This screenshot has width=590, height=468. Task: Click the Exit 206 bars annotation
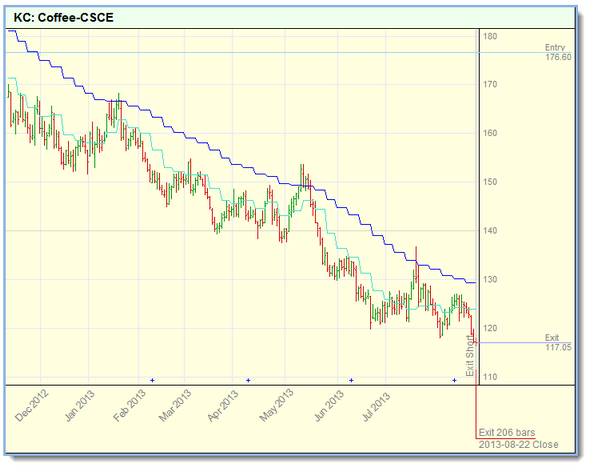(x=506, y=432)
